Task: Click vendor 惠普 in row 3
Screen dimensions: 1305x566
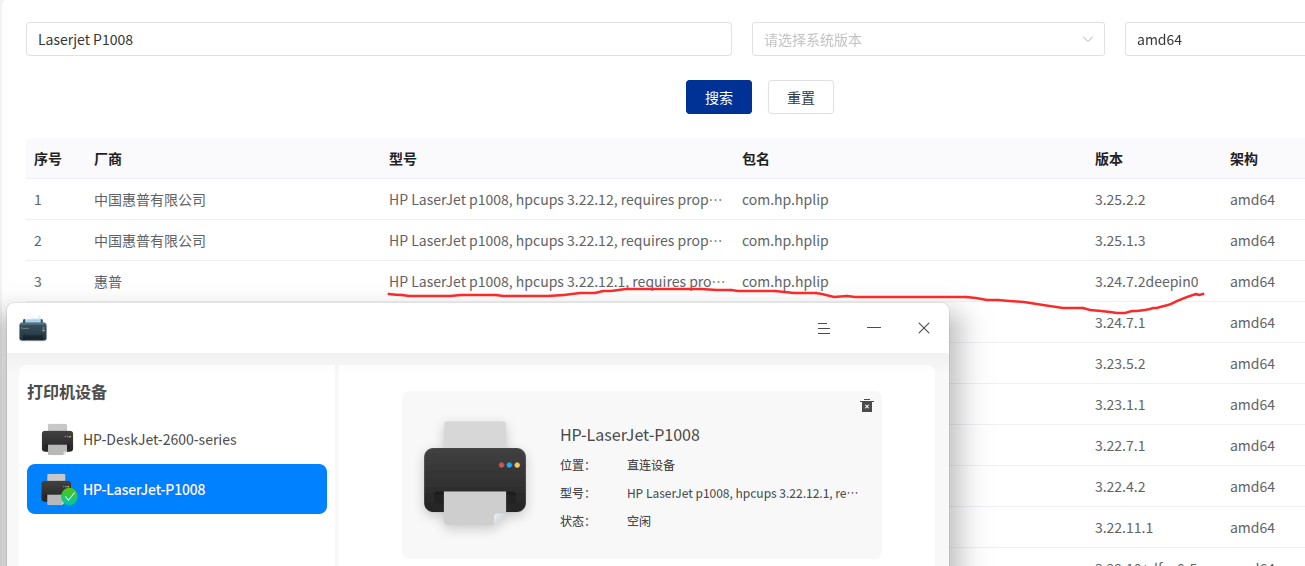Action: pos(108,282)
